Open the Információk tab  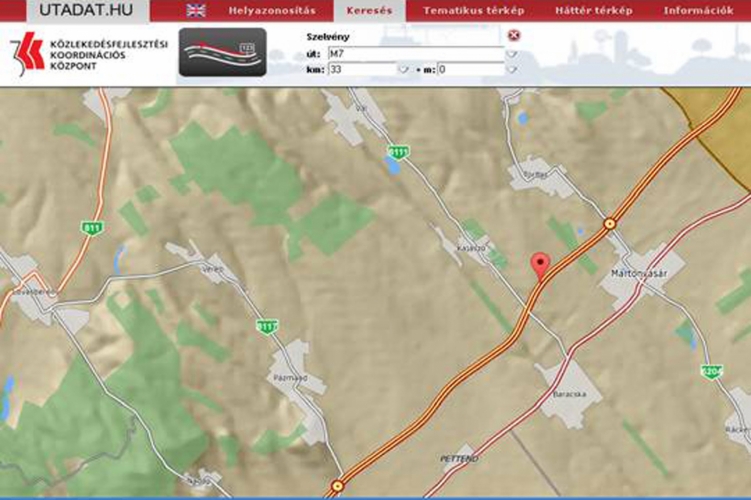pyautogui.click(x=698, y=11)
